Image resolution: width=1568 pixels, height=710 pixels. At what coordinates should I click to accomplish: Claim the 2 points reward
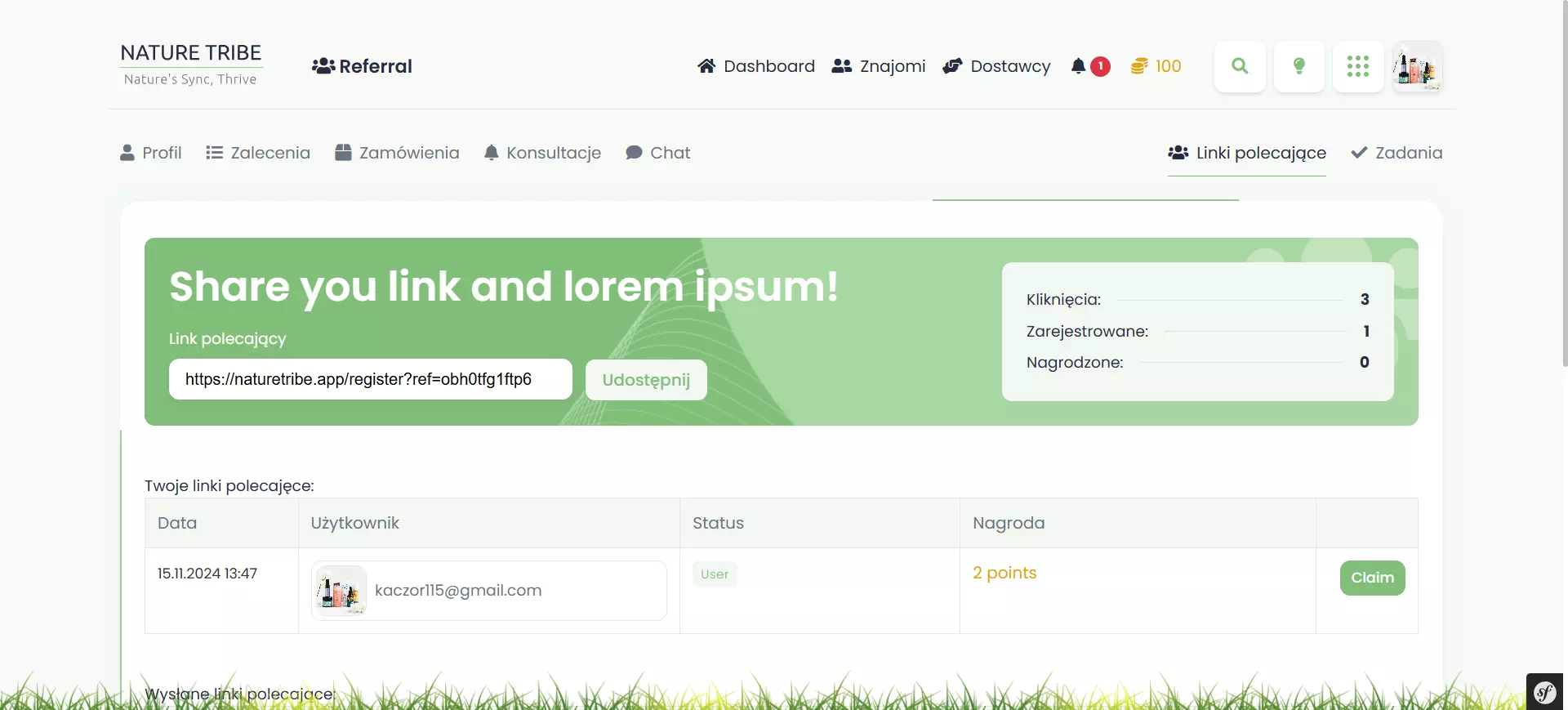pyautogui.click(x=1372, y=578)
